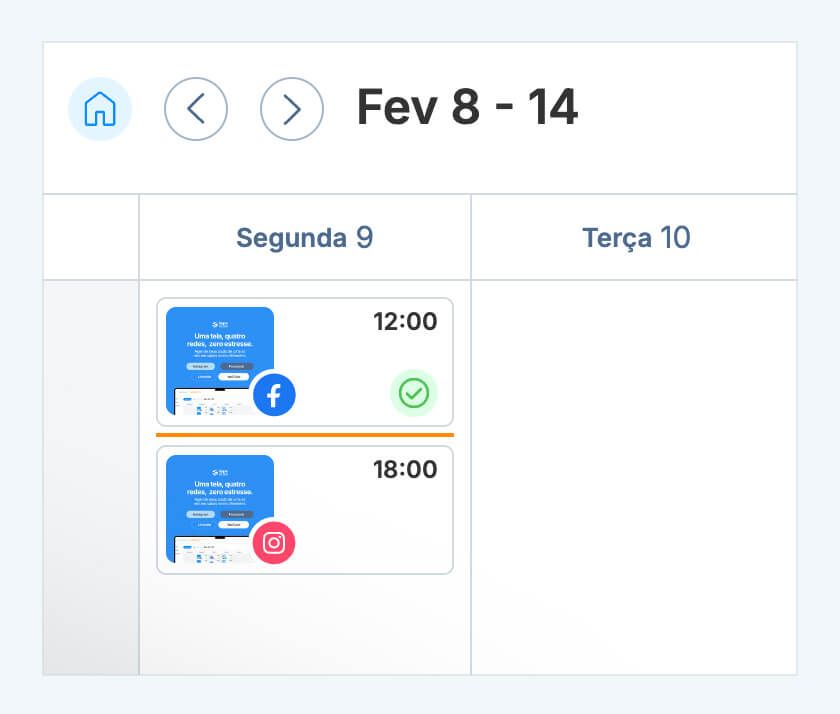Click the right arrow to view next week
This screenshot has height=714, width=840.
click(291, 109)
